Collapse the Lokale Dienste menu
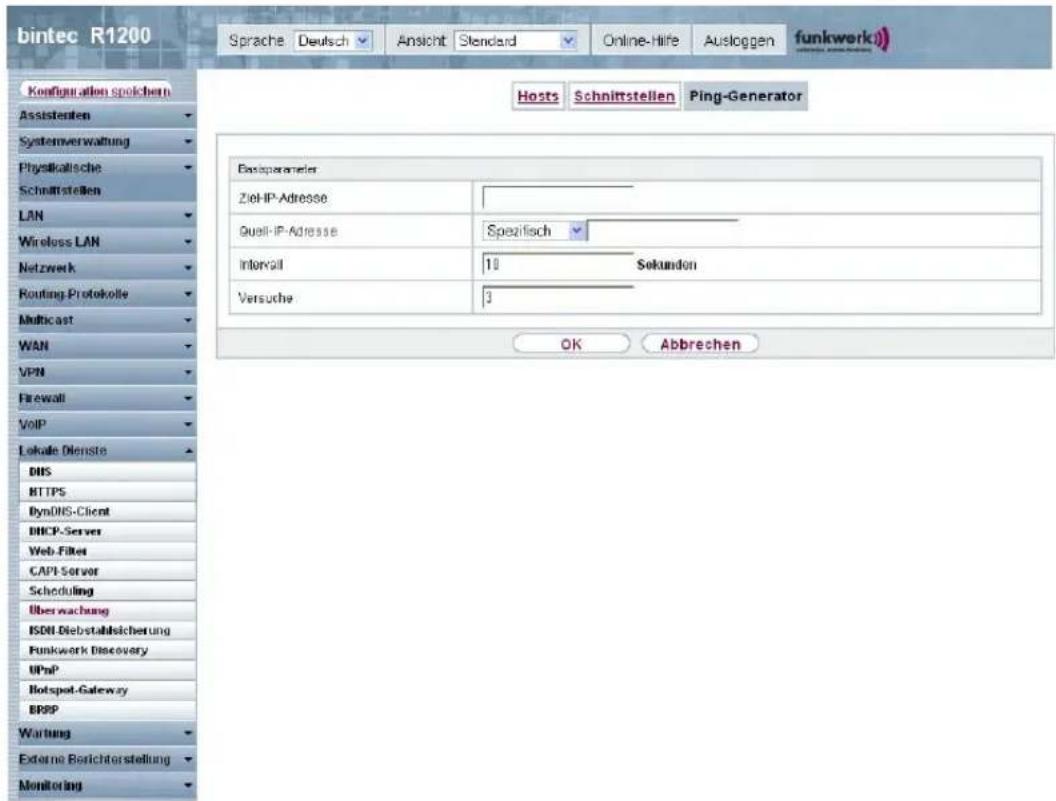Image resolution: width=1056 pixels, height=801 pixels. pyautogui.click(x=105, y=450)
